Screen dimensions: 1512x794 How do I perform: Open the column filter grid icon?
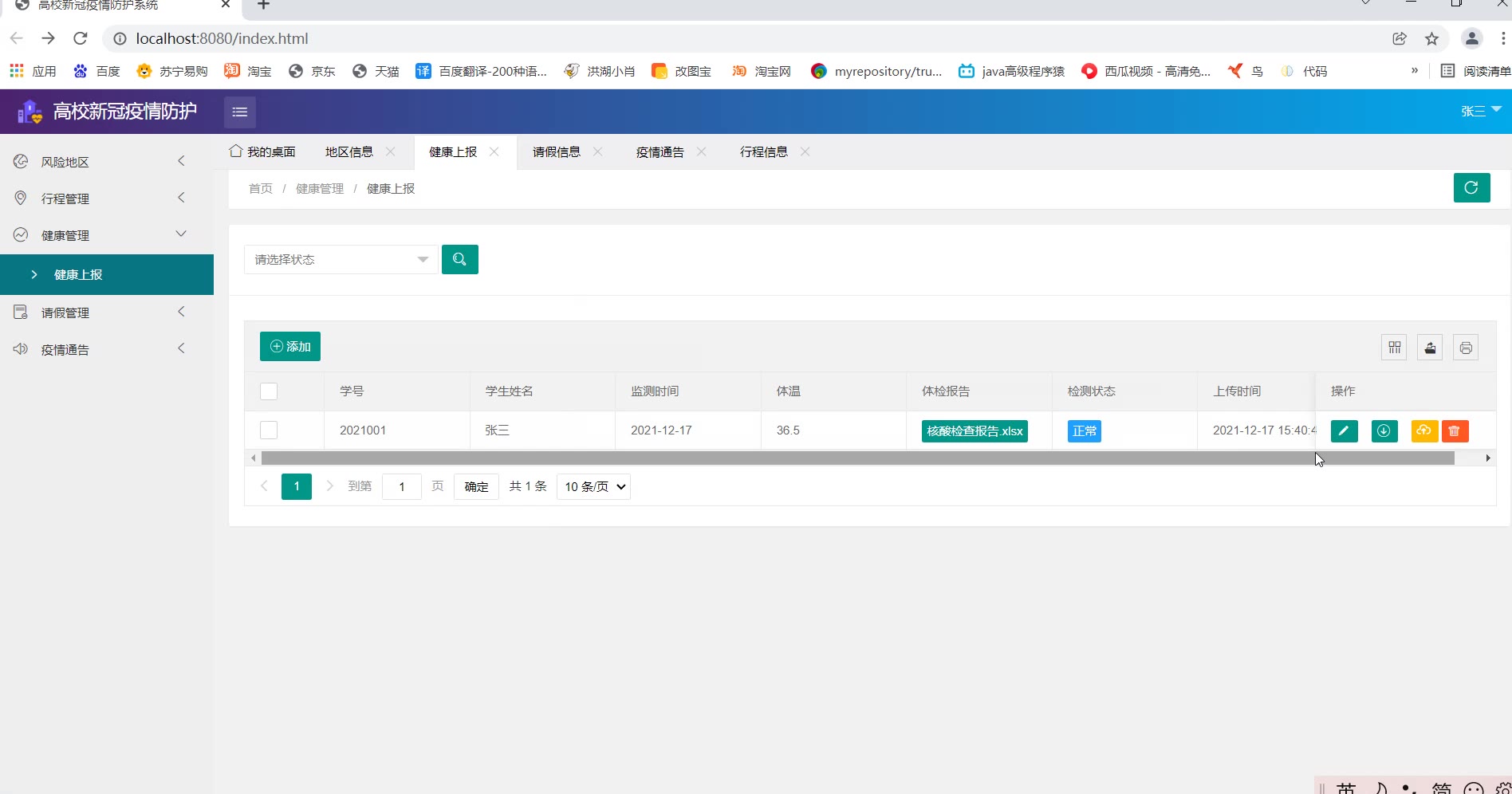point(1394,348)
